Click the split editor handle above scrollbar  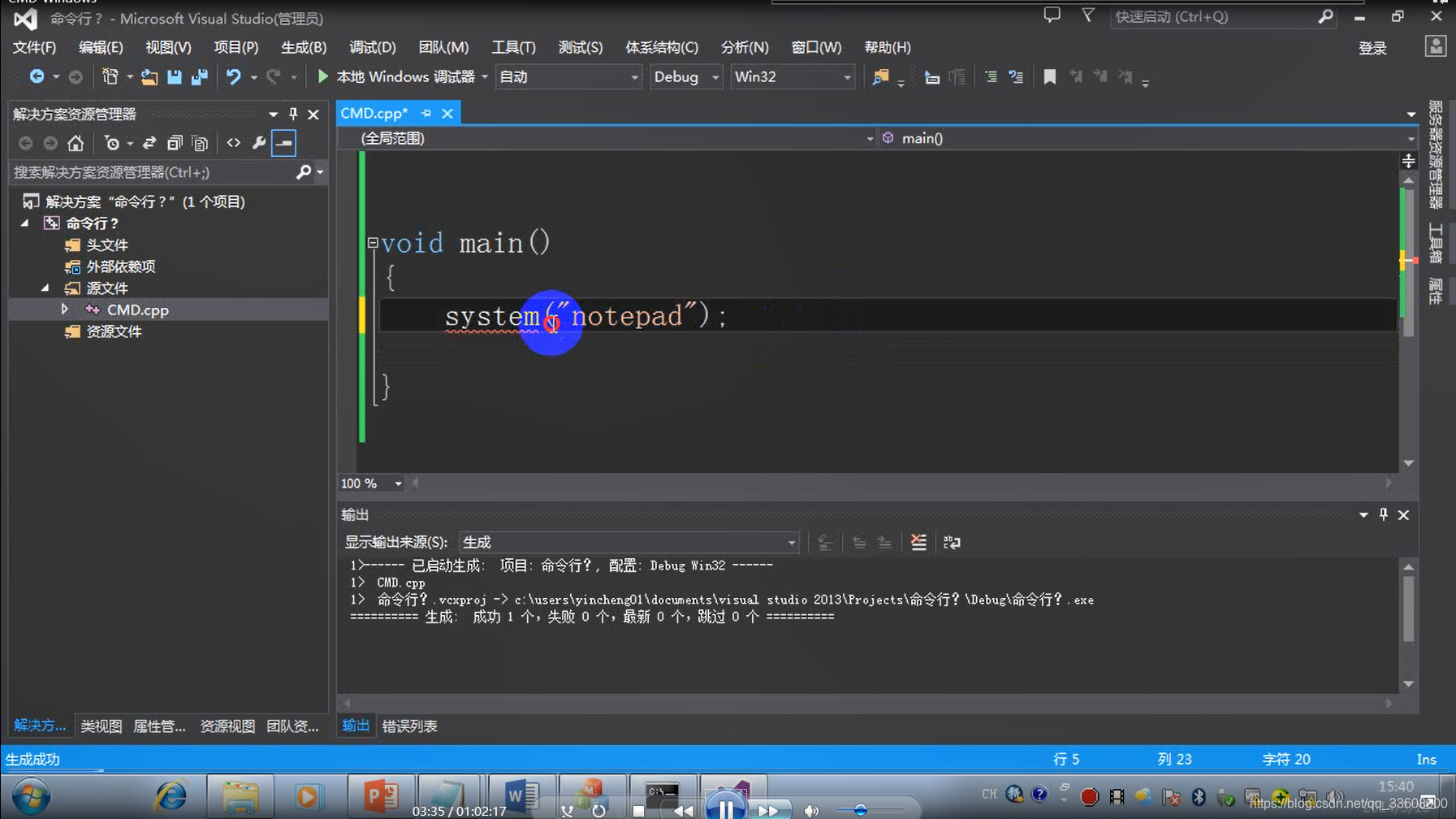pos(1408,161)
